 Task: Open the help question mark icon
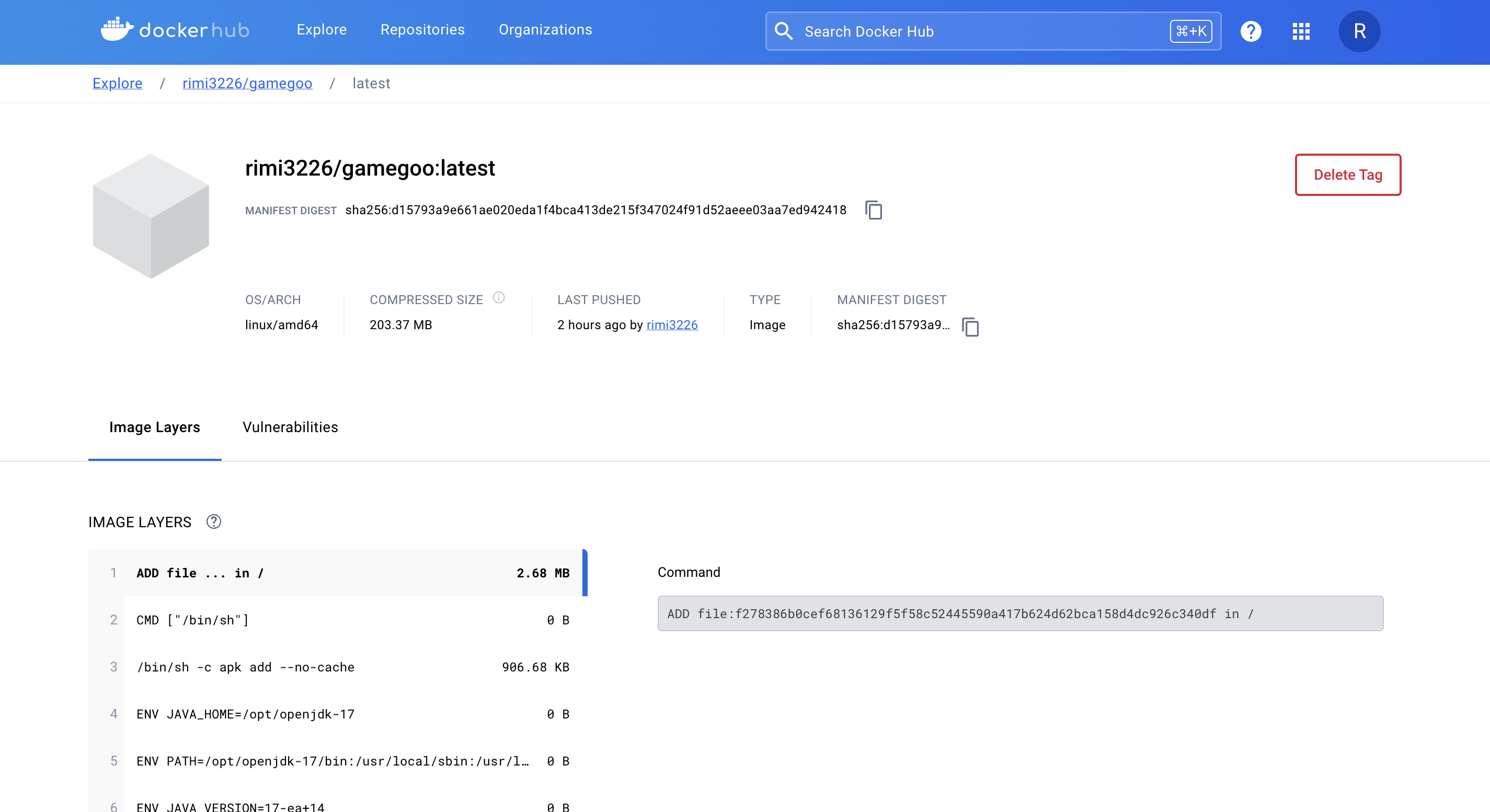(1251, 31)
